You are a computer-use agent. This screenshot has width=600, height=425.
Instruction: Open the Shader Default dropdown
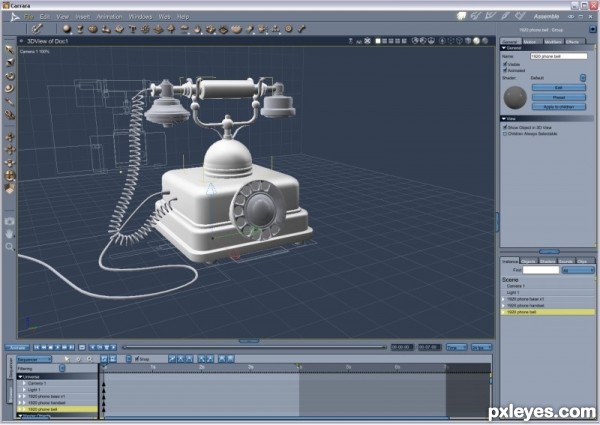point(583,78)
